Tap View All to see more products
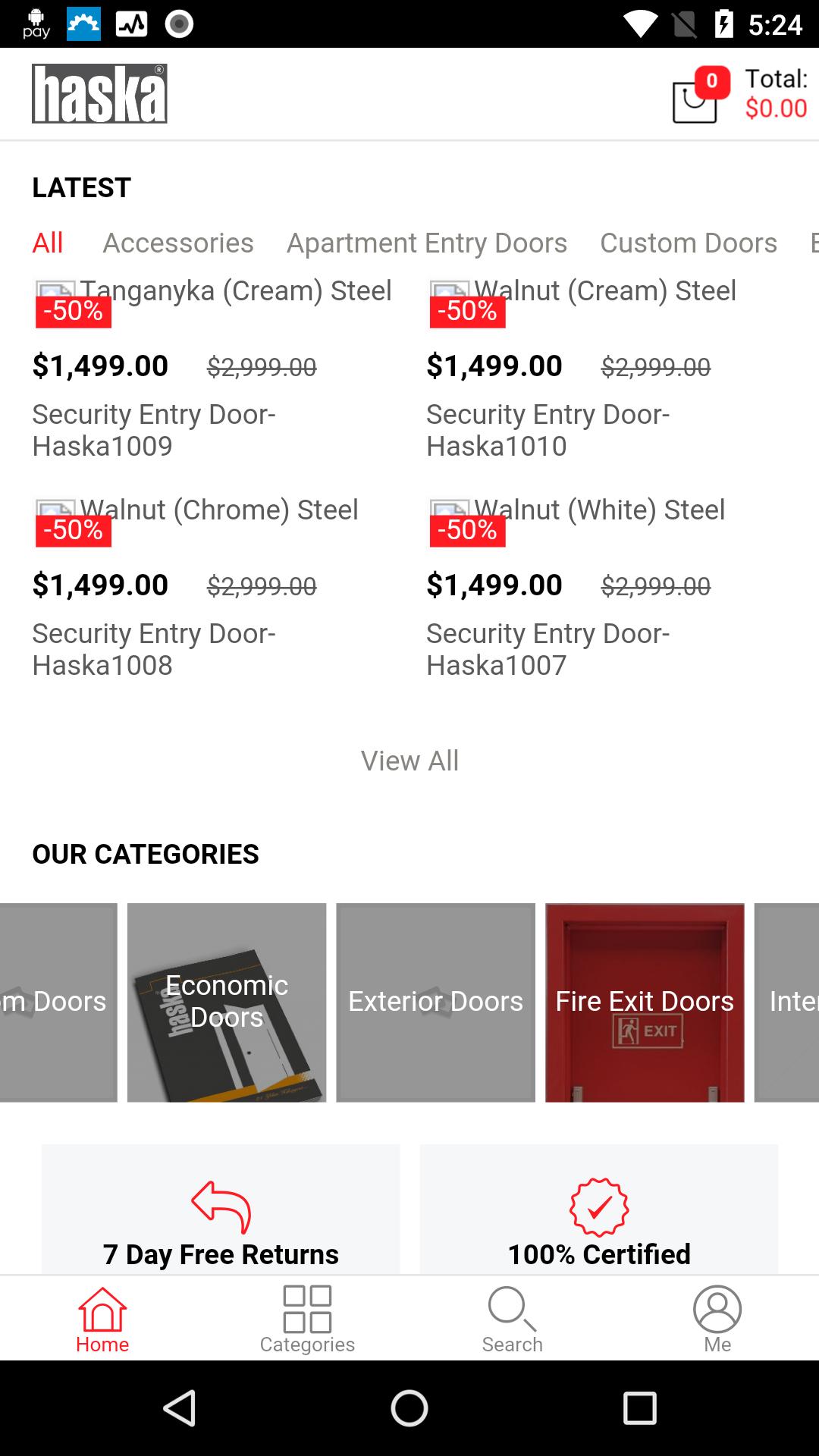 409,760
